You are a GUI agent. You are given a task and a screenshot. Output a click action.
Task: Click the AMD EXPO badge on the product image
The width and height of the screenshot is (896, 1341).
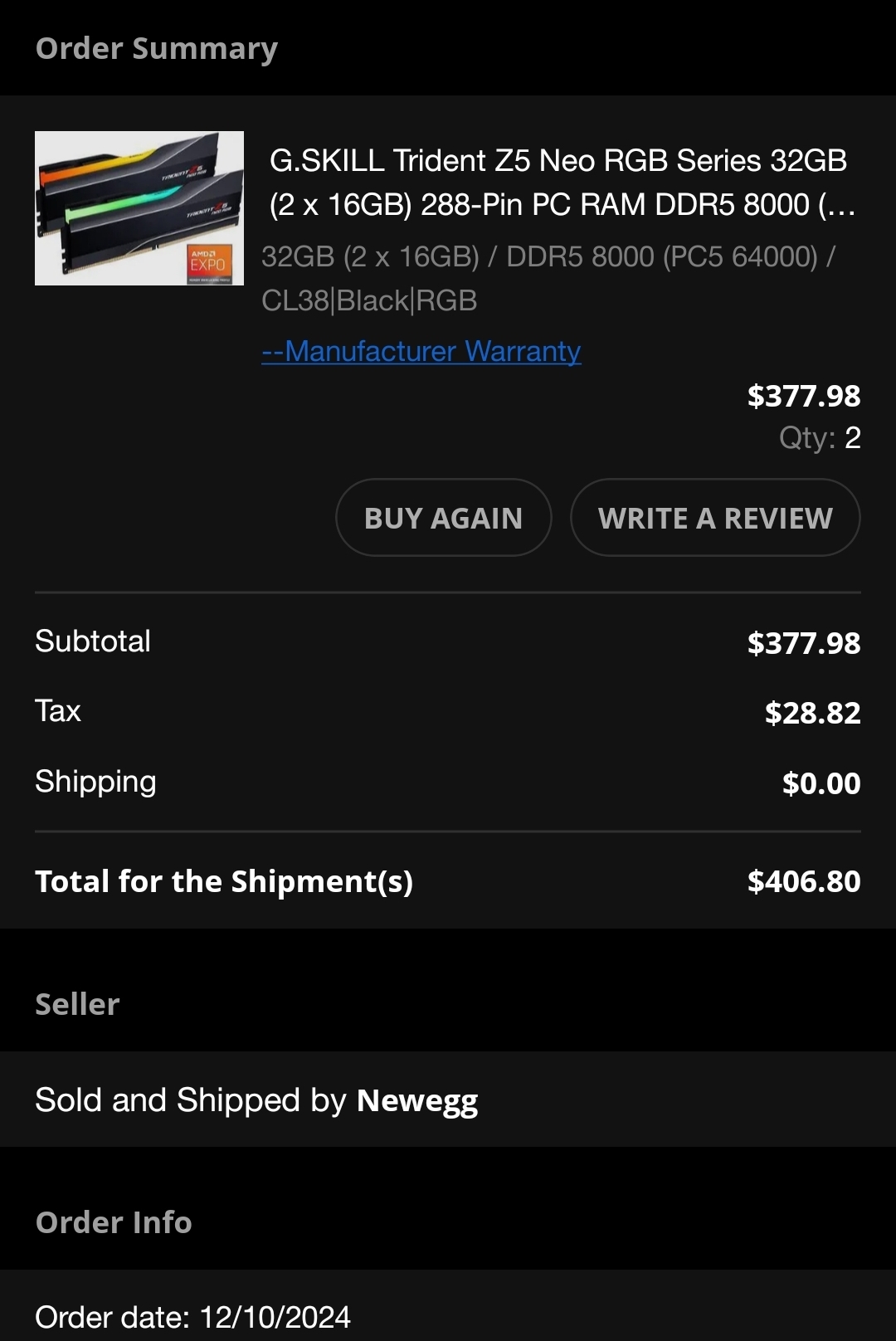[x=207, y=264]
